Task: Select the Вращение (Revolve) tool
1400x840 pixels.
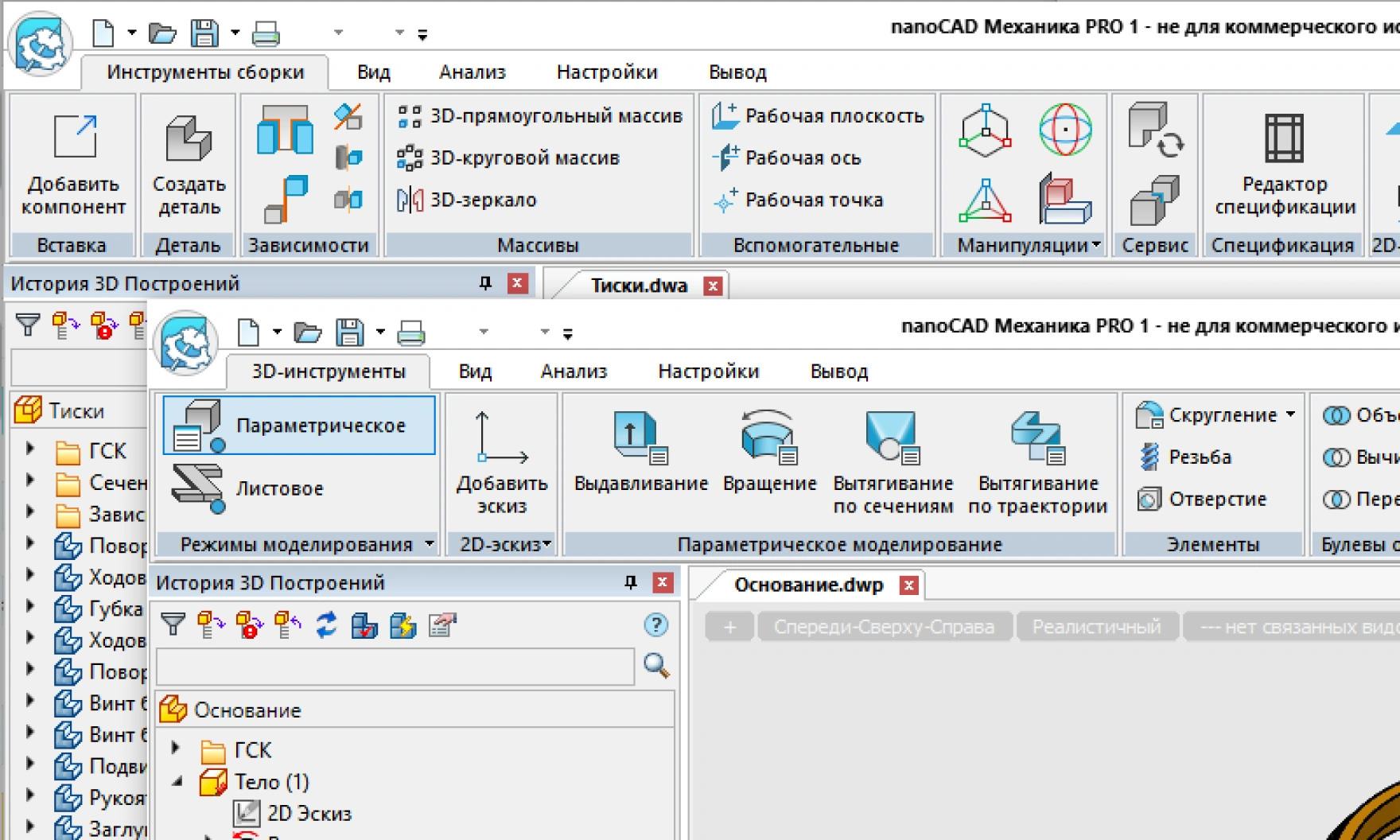Action: pos(768,437)
